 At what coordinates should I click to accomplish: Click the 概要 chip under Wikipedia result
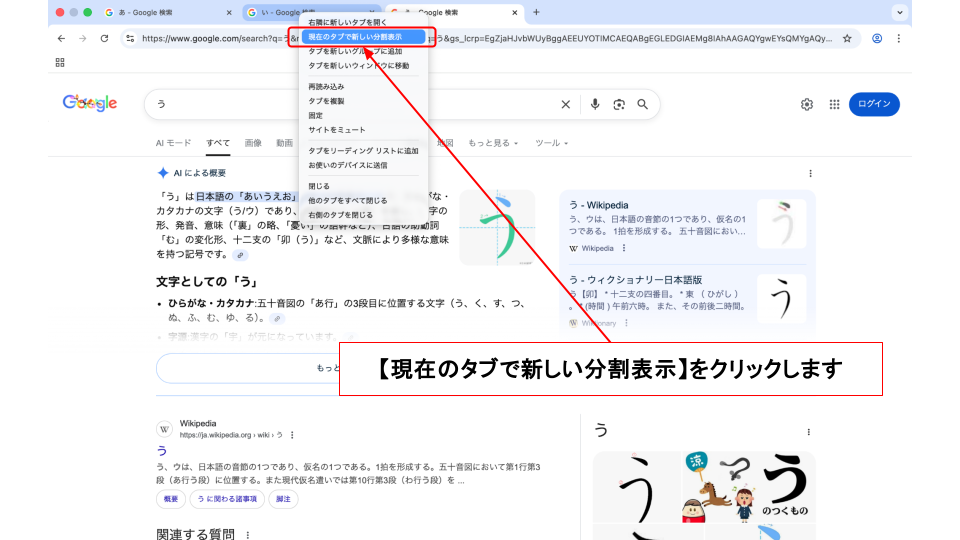pyautogui.click(x=171, y=499)
